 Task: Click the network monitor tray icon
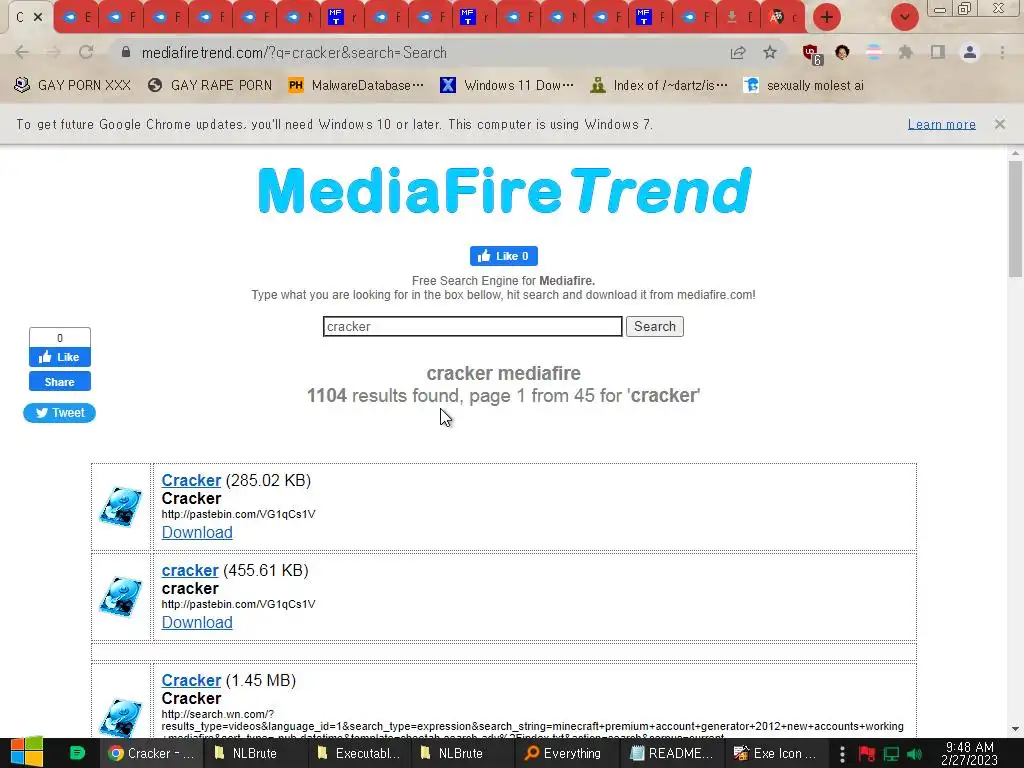891,754
